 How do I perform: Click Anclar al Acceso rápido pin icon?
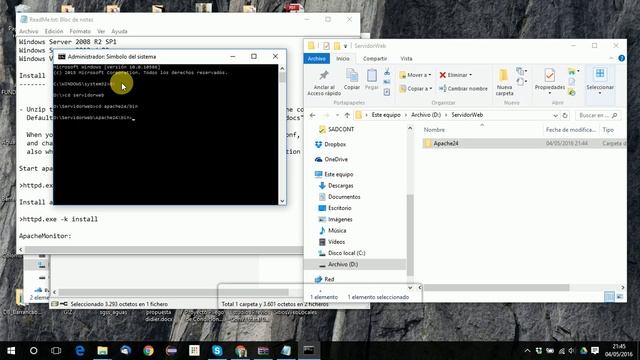[324, 76]
